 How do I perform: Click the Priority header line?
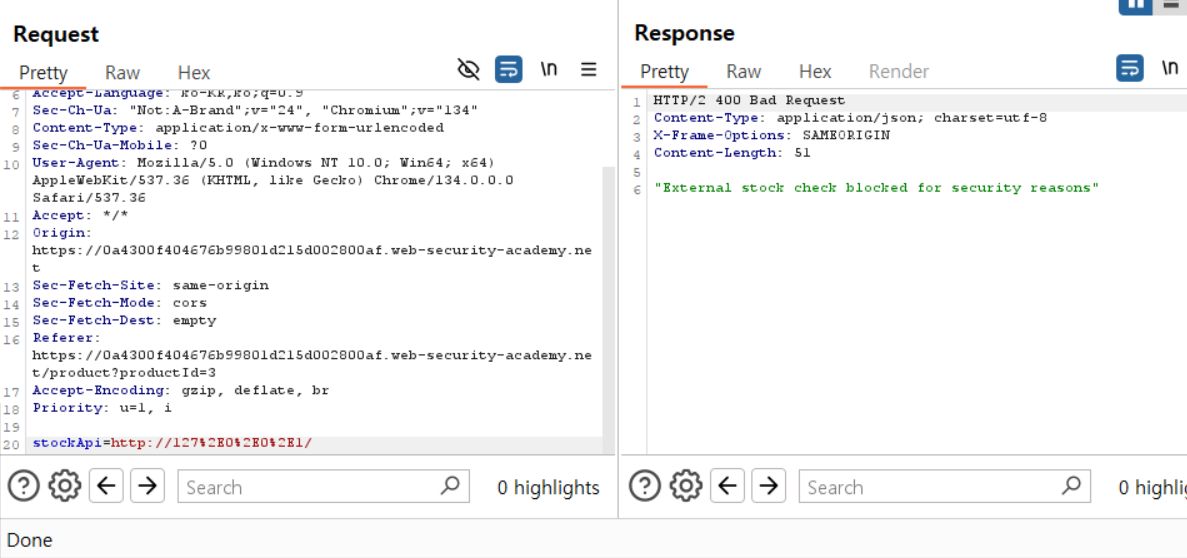pyautogui.click(x=102, y=408)
